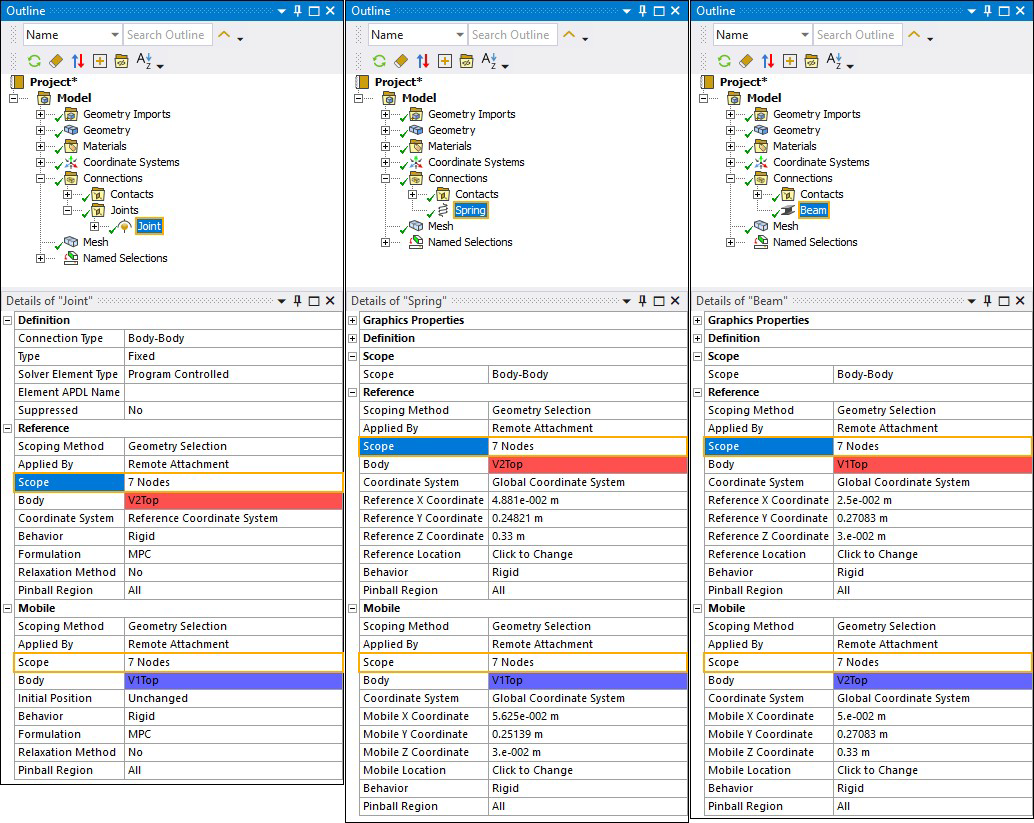Click the Search Outline field in middle panel
The width and height of the screenshot is (1034, 823).
[x=512, y=35]
